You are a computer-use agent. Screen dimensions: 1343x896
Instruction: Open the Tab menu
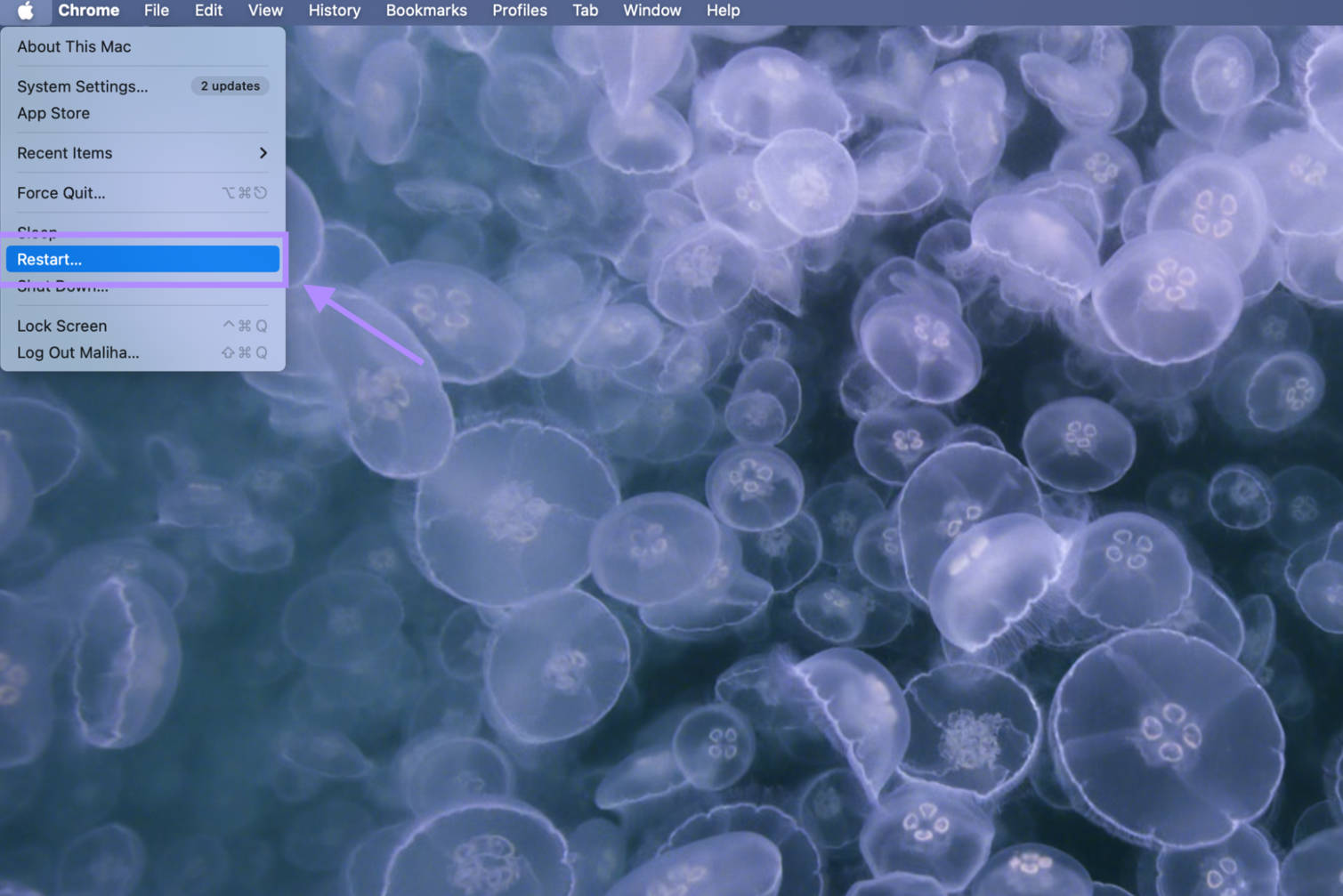[x=585, y=11]
